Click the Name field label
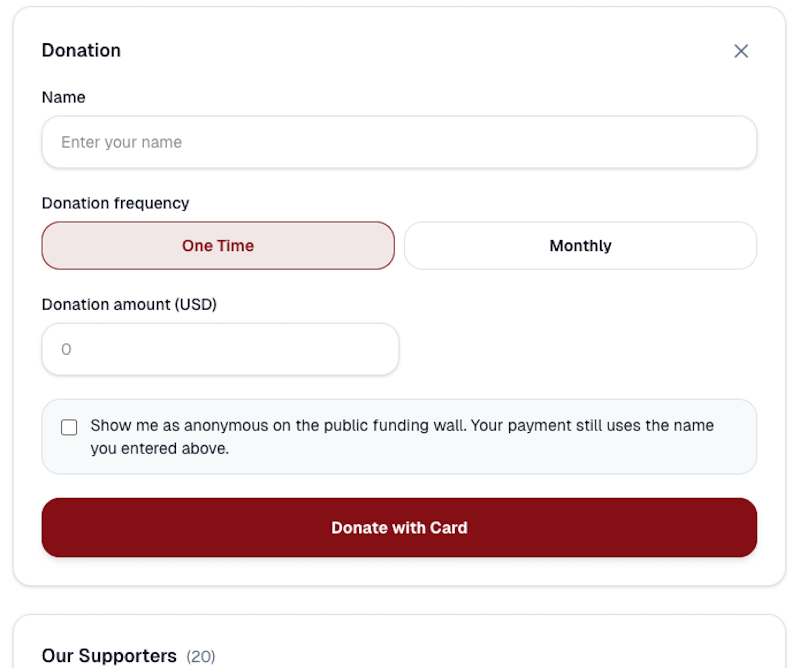 coord(63,97)
